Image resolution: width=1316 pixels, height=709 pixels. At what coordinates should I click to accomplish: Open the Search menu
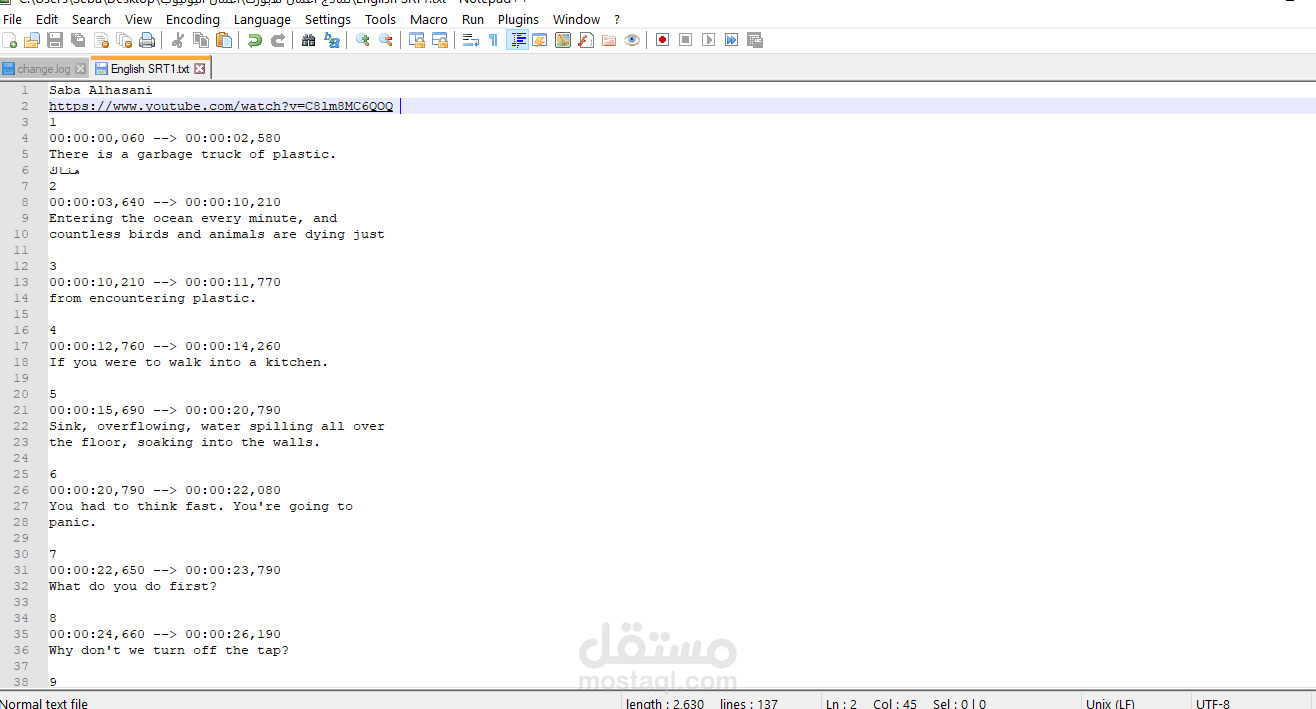point(91,19)
